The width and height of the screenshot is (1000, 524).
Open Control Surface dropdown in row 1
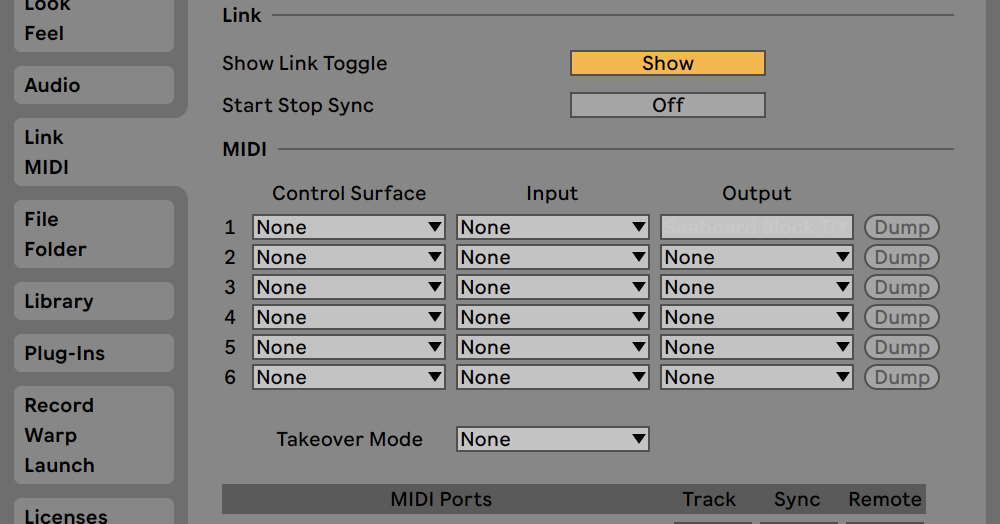point(349,227)
